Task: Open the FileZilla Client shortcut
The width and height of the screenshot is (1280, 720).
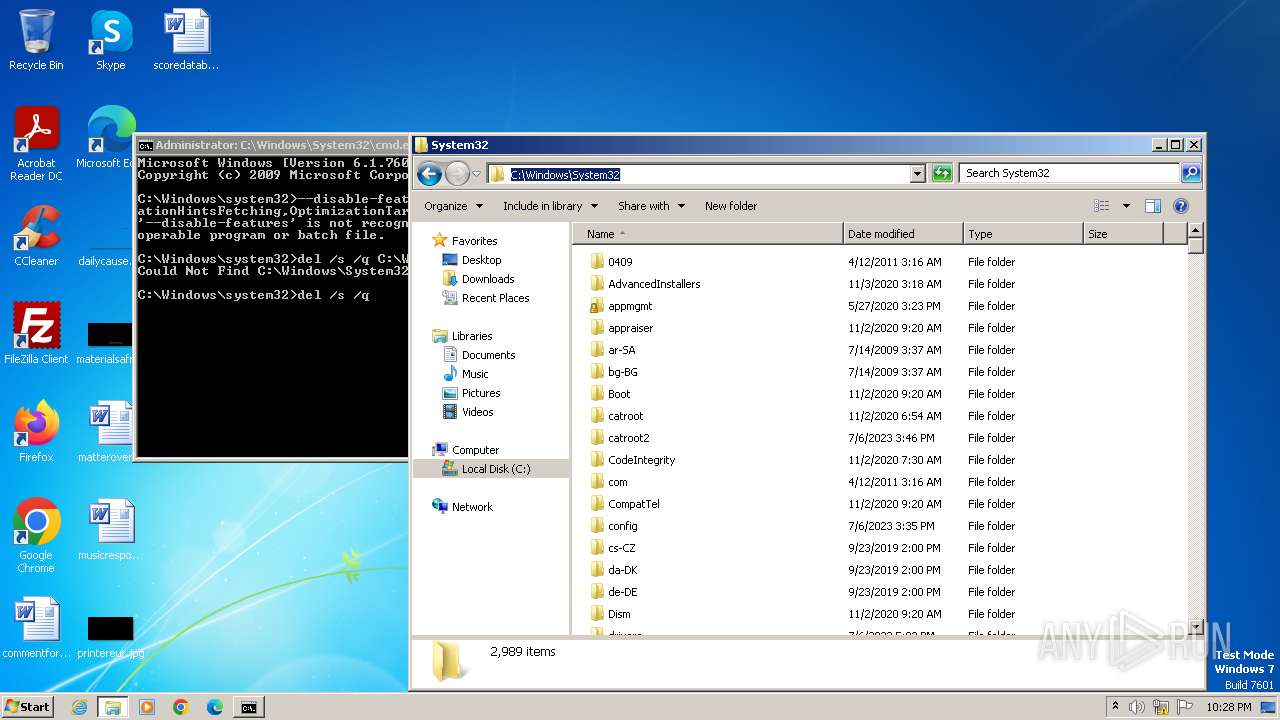Action: pos(36,334)
